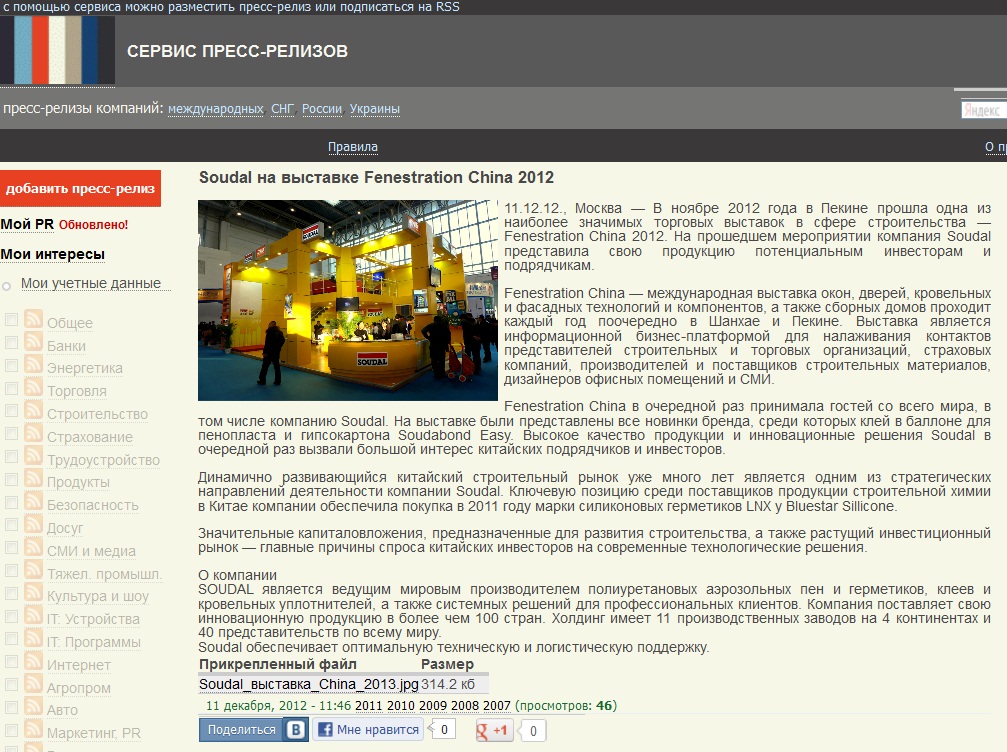Click the striped site logo
This screenshot has width=1007, height=752.
click(58, 50)
